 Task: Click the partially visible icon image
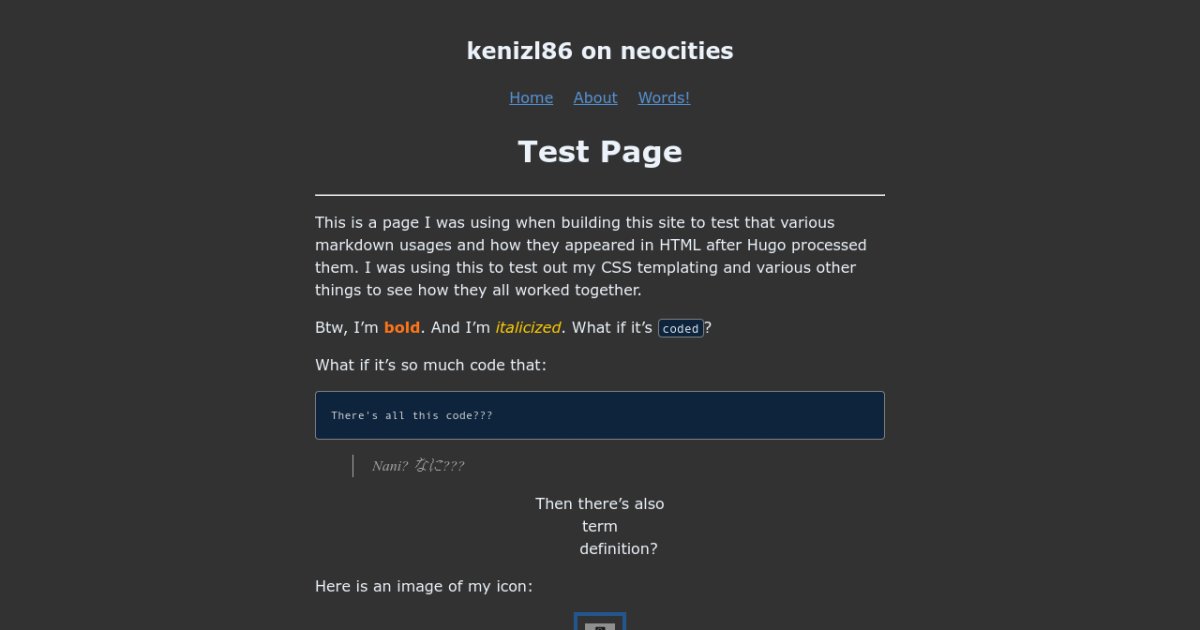point(600,622)
